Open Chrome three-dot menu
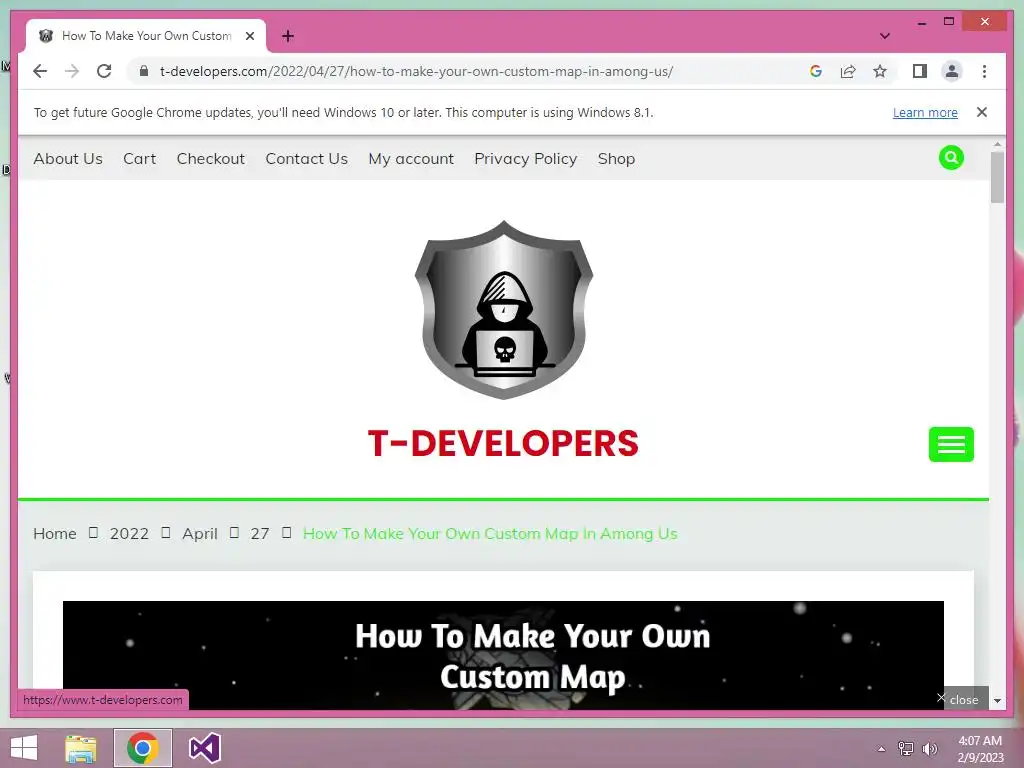This screenshot has width=1024, height=768. pyautogui.click(x=984, y=71)
